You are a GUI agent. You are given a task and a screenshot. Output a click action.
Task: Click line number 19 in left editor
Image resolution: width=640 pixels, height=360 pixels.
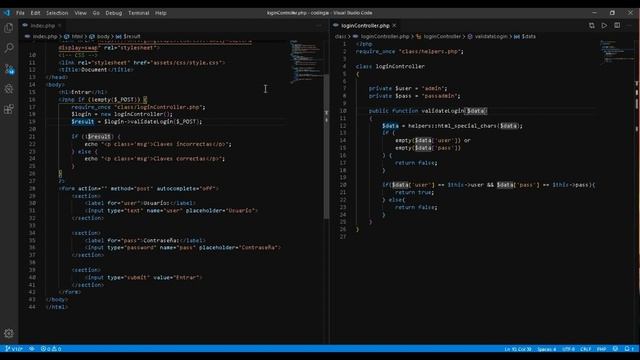[32, 122]
